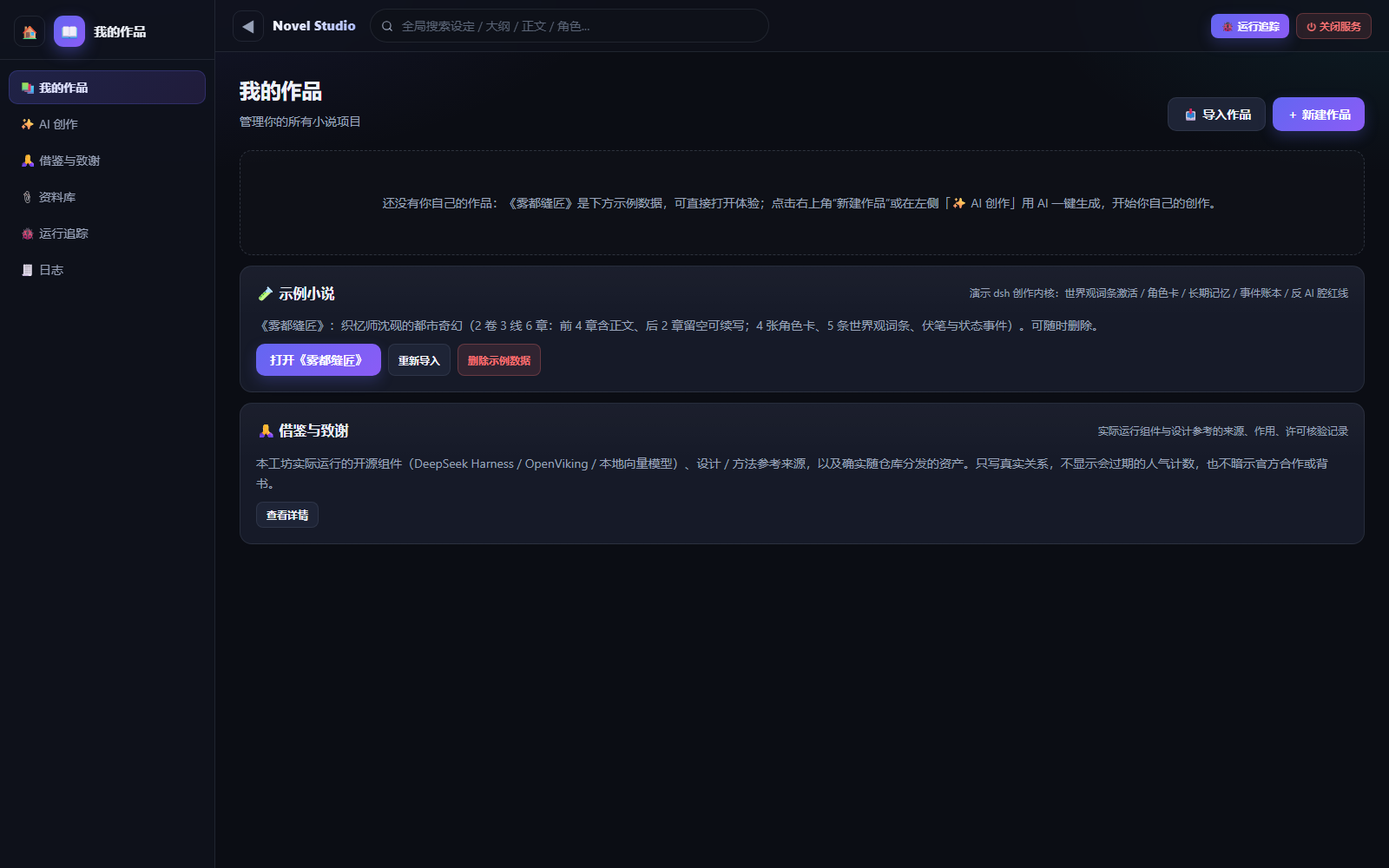Click the 示例小说 description line
This screenshot has height=868, width=1389.
680,325
